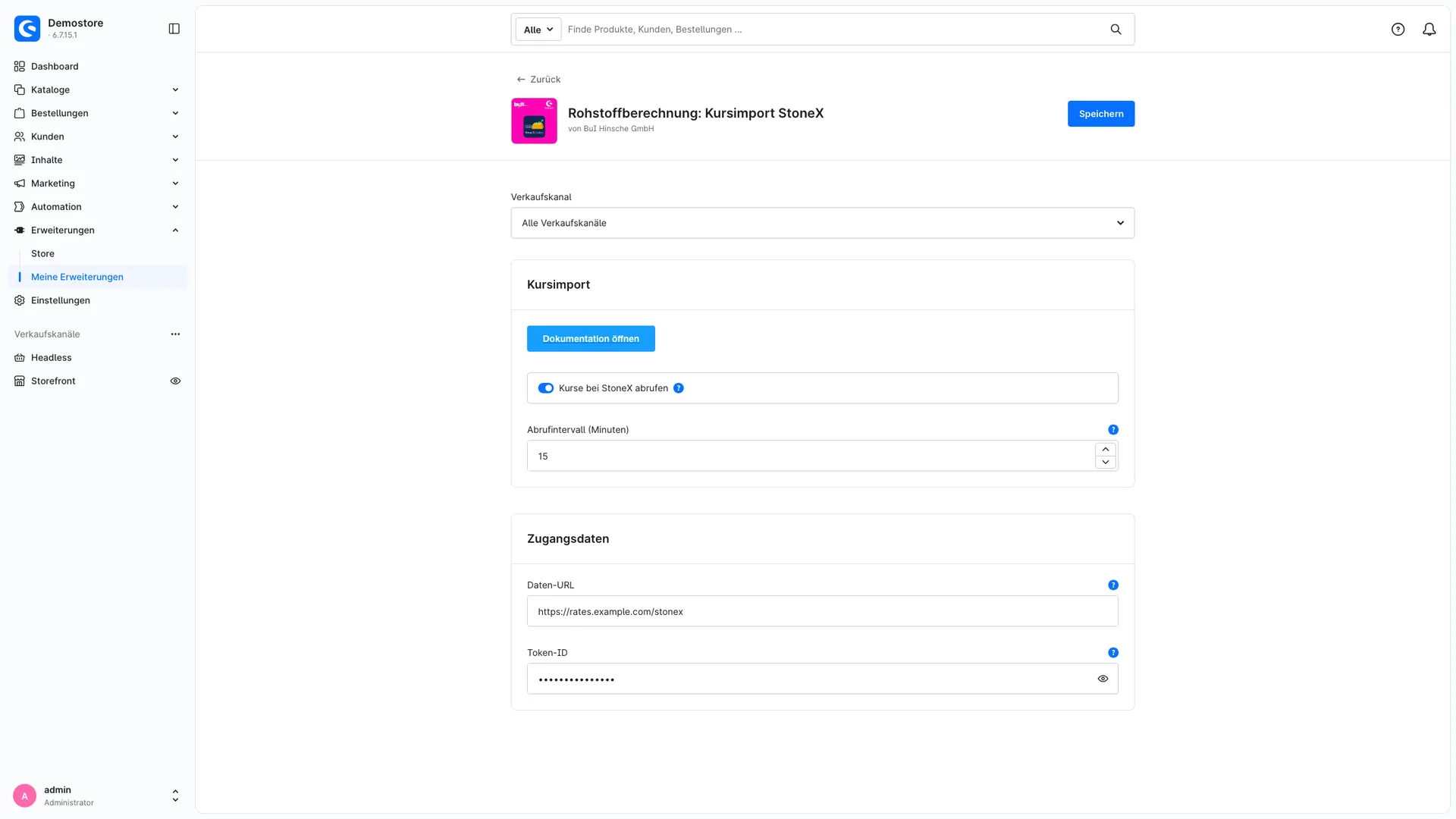Increase Abrufintervall with up arrow
This screenshot has width=1456, height=819.
click(x=1106, y=450)
